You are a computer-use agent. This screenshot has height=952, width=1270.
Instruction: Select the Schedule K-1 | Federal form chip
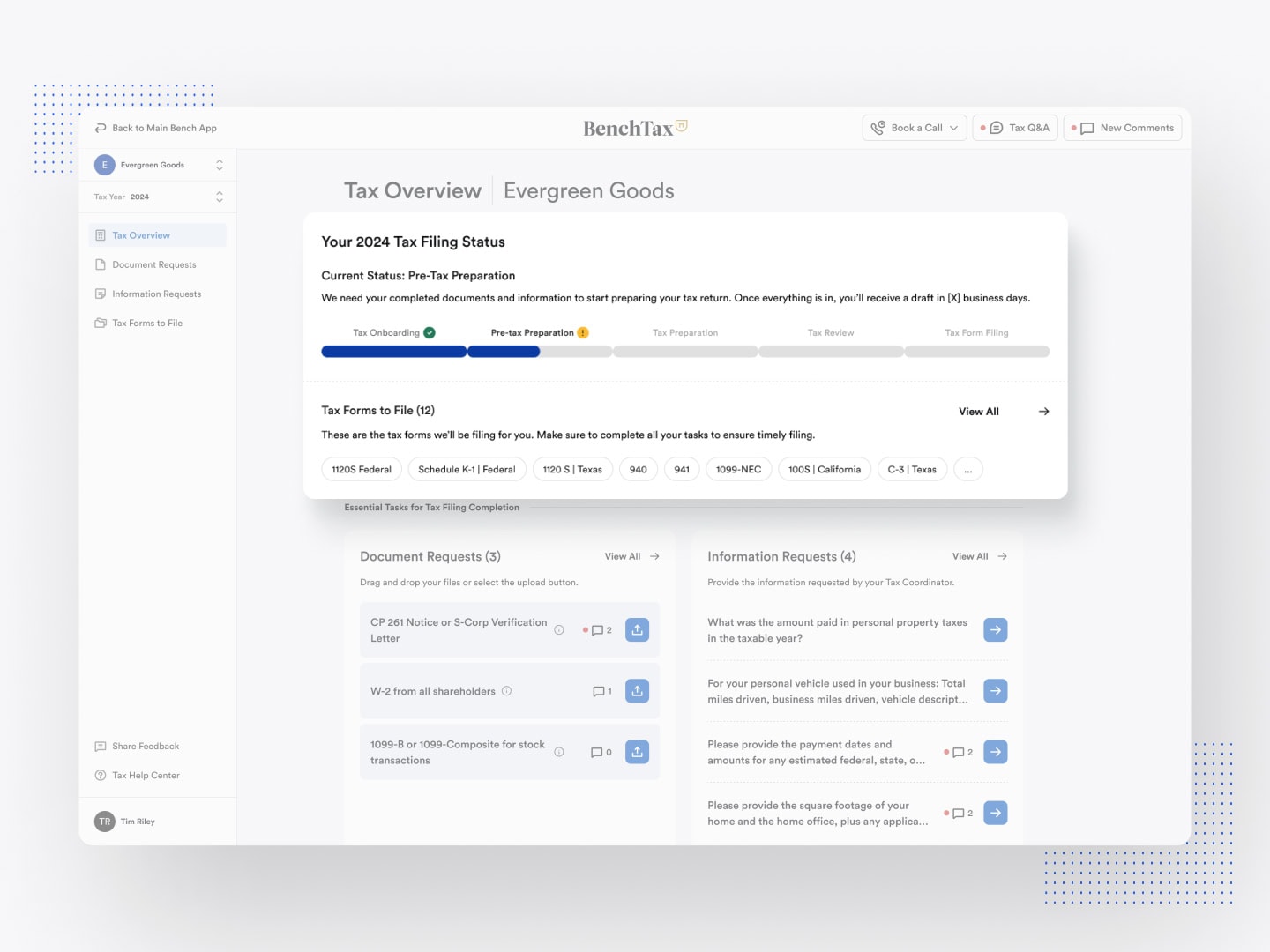coord(467,470)
